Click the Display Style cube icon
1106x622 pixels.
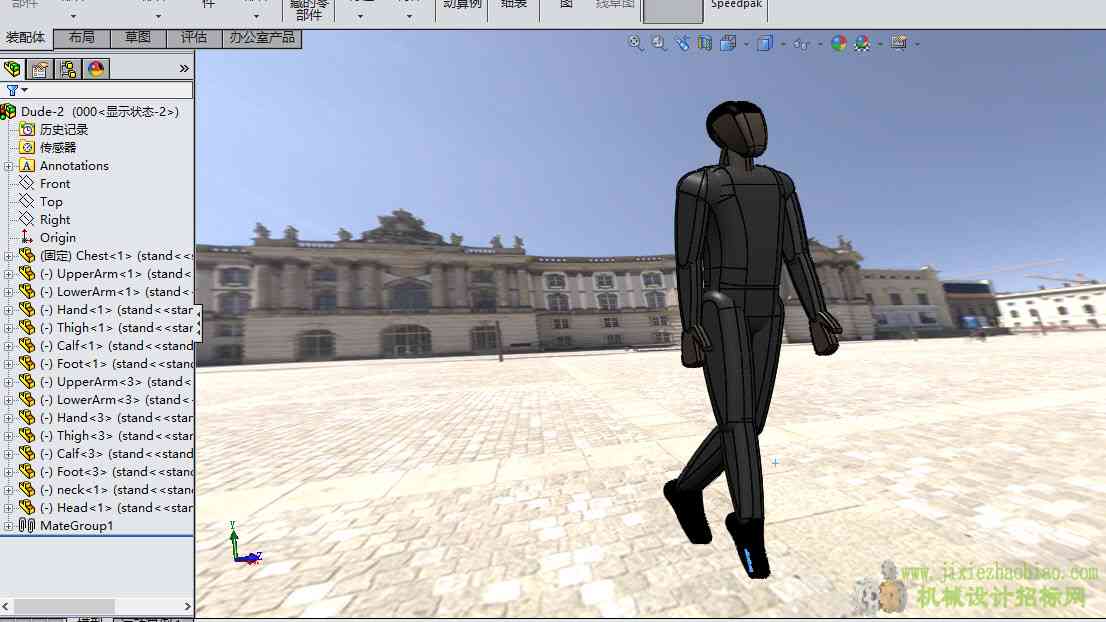765,43
